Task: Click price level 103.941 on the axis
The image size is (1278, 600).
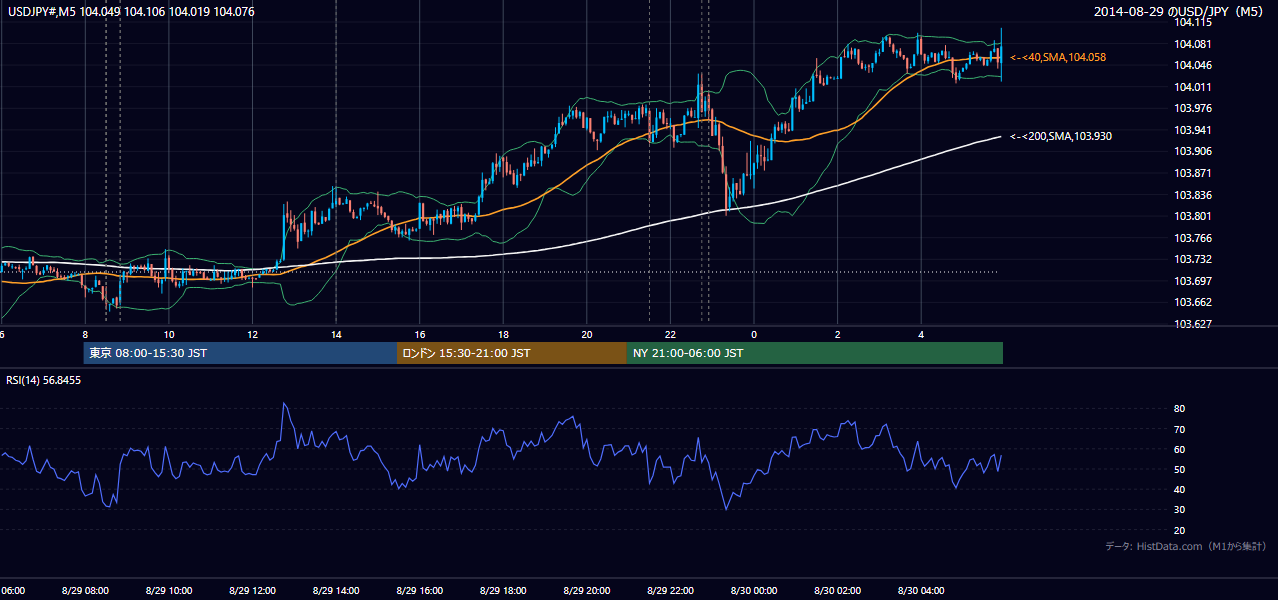Action: click(x=1193, y=130)
